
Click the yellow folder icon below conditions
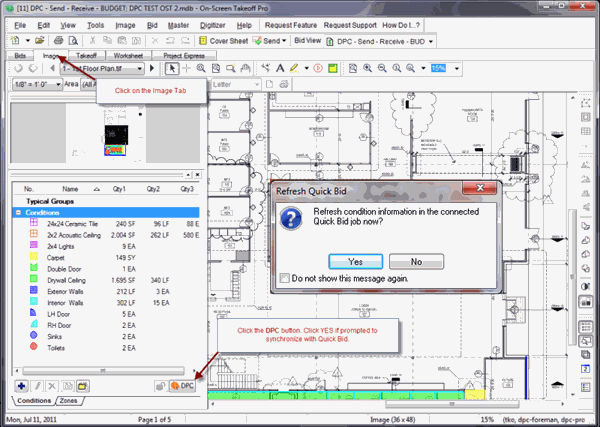pos(83,386)
